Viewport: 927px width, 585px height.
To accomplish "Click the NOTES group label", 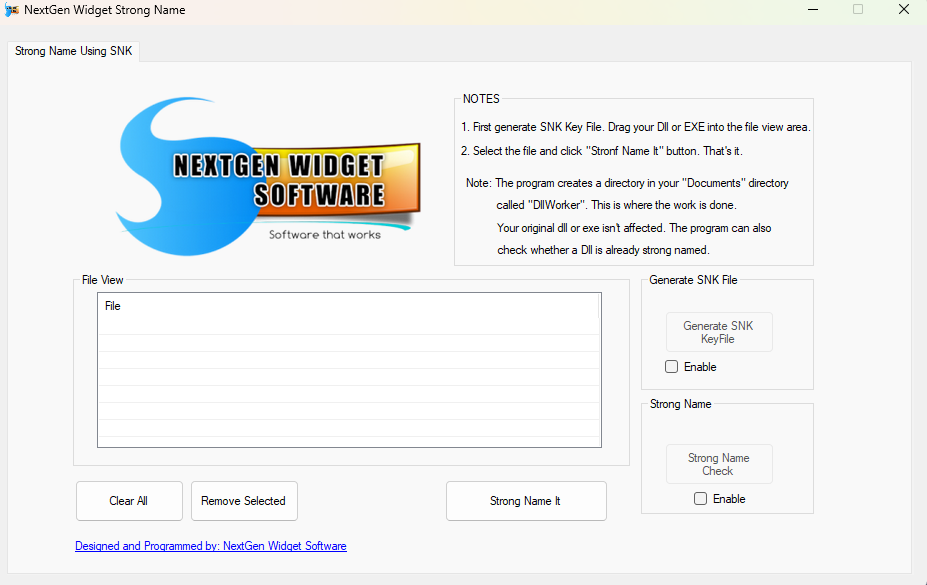I will click(481, 99).
